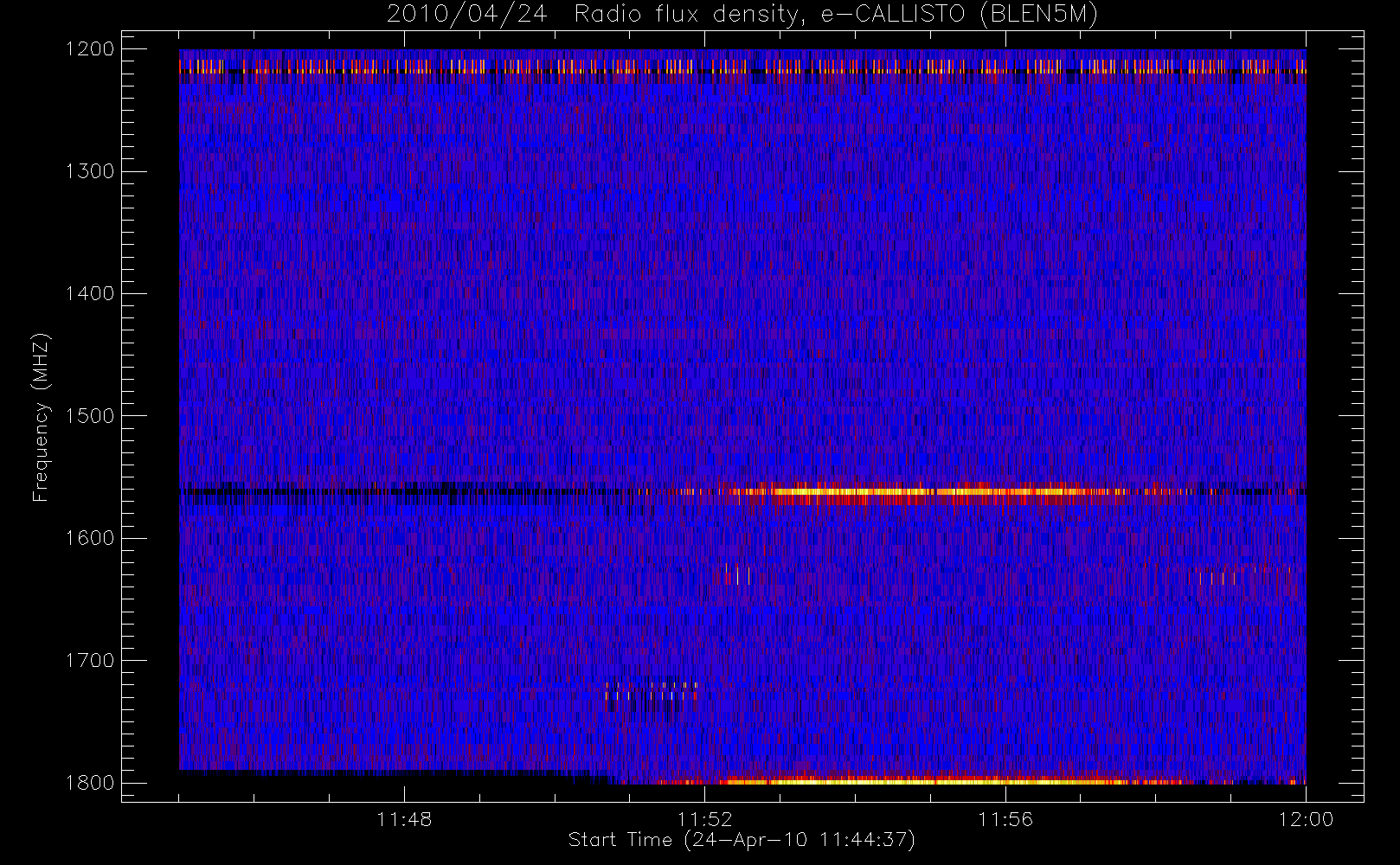Click the 1800 frequency tick label

(x=90, y=783)
